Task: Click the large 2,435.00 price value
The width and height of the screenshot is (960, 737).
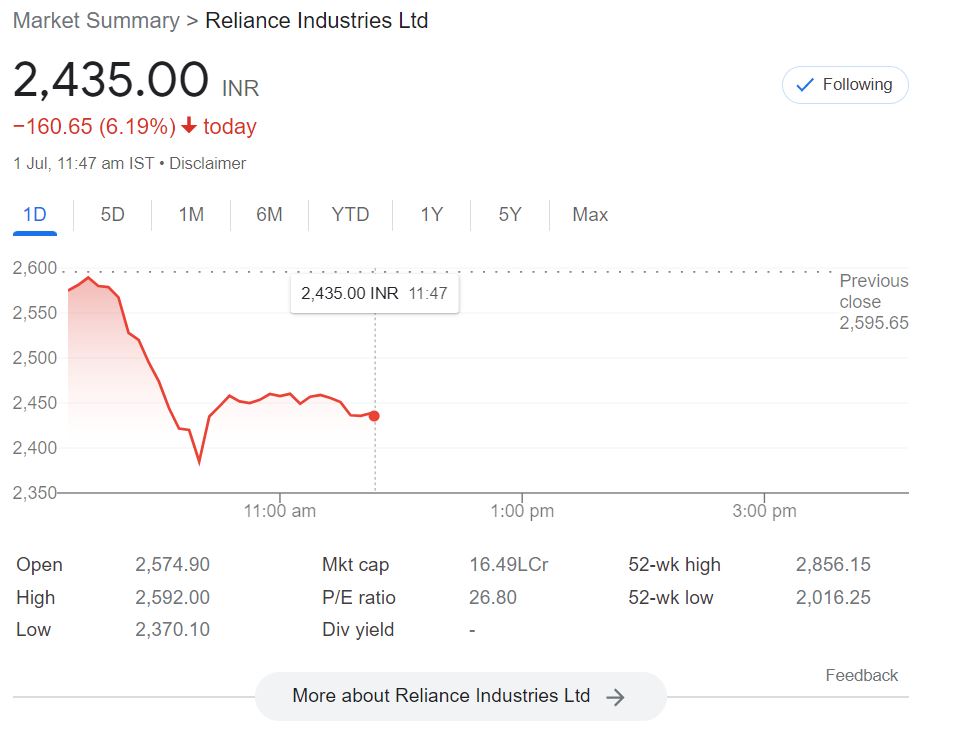Action: pos(111,80)
